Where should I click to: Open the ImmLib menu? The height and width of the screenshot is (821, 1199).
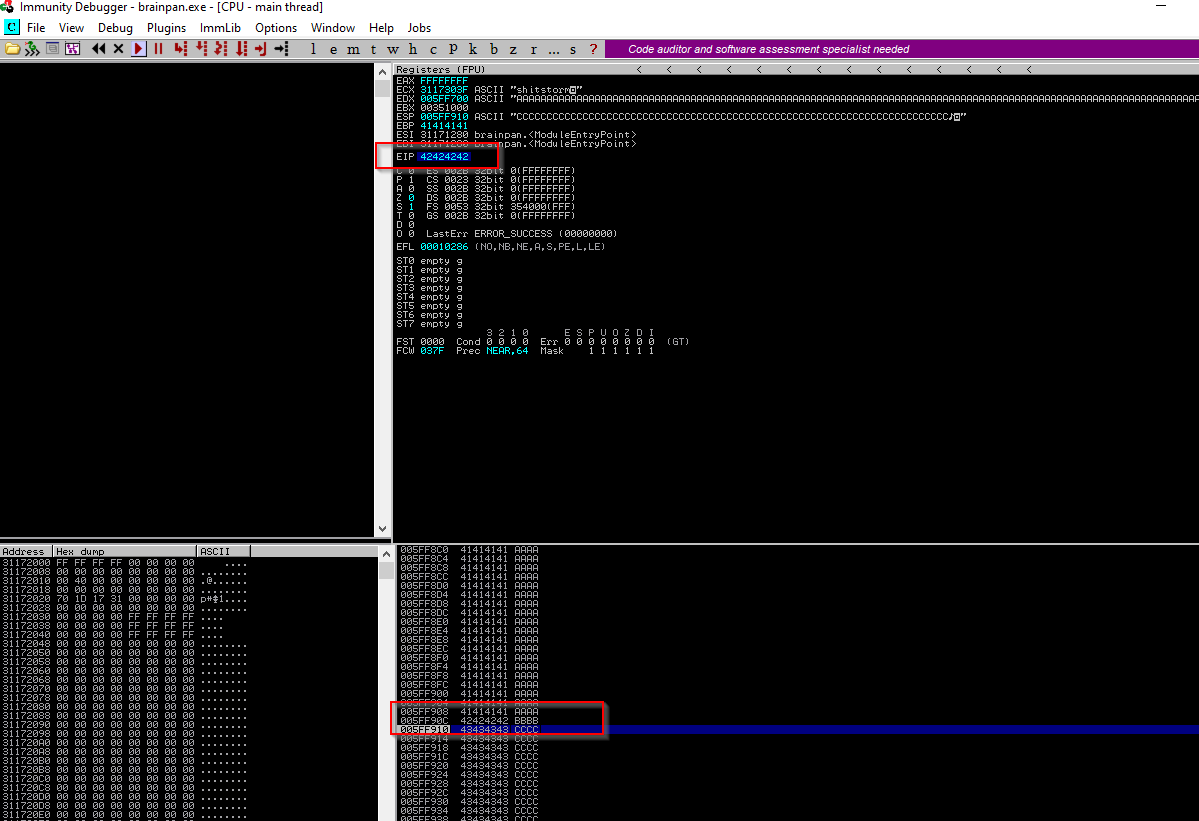pos(221,28)
